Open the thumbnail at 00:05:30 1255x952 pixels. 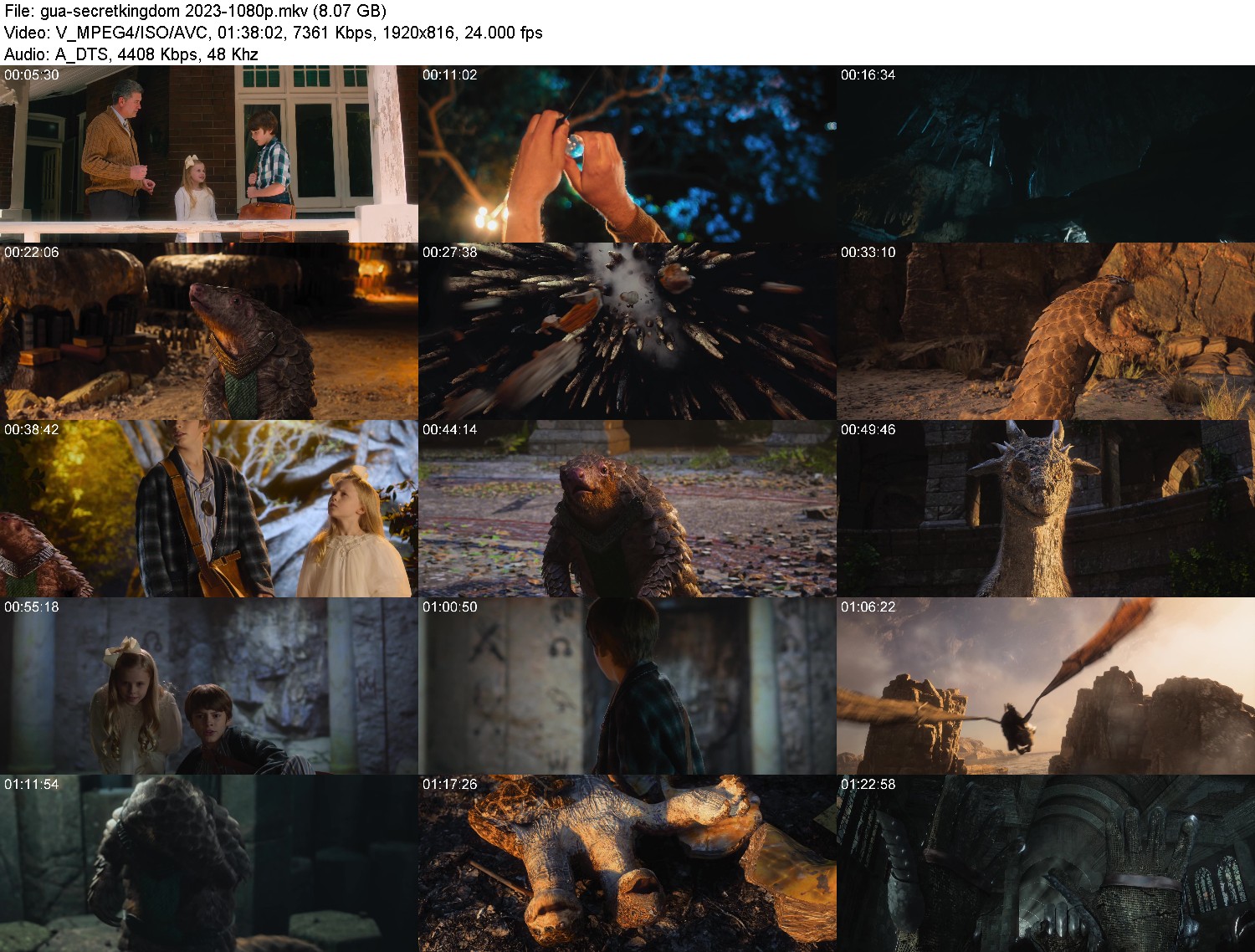[x=209, y=154]
